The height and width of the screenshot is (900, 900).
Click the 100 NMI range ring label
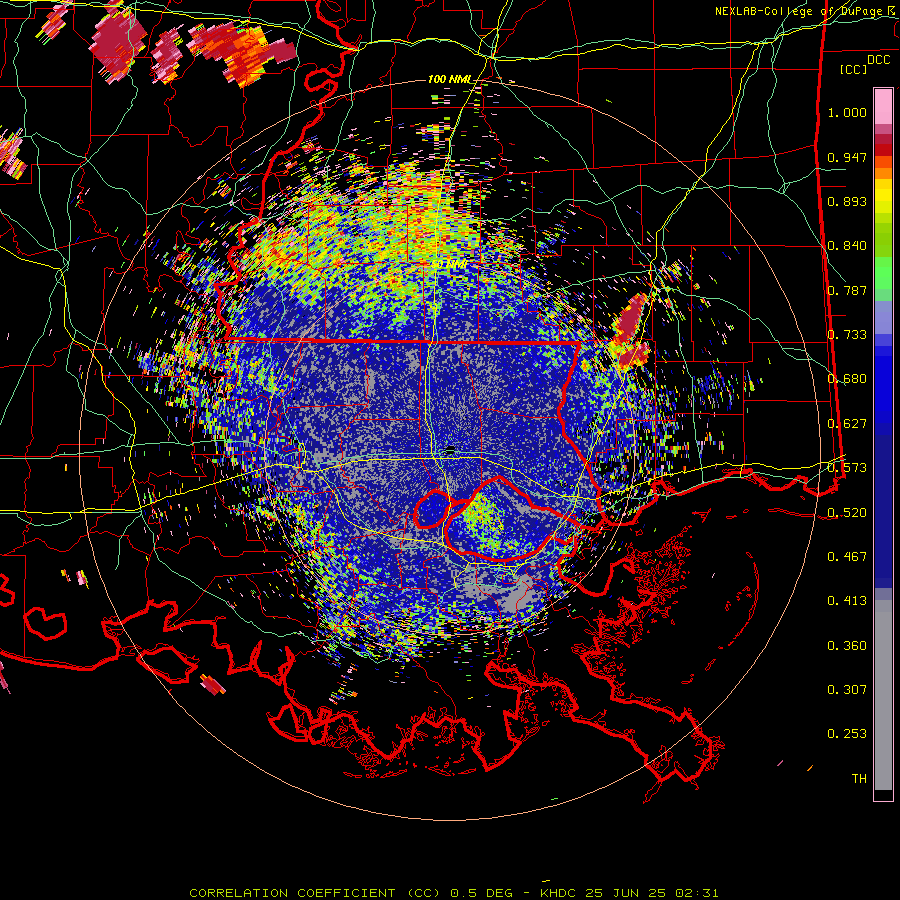coord(449,79)
